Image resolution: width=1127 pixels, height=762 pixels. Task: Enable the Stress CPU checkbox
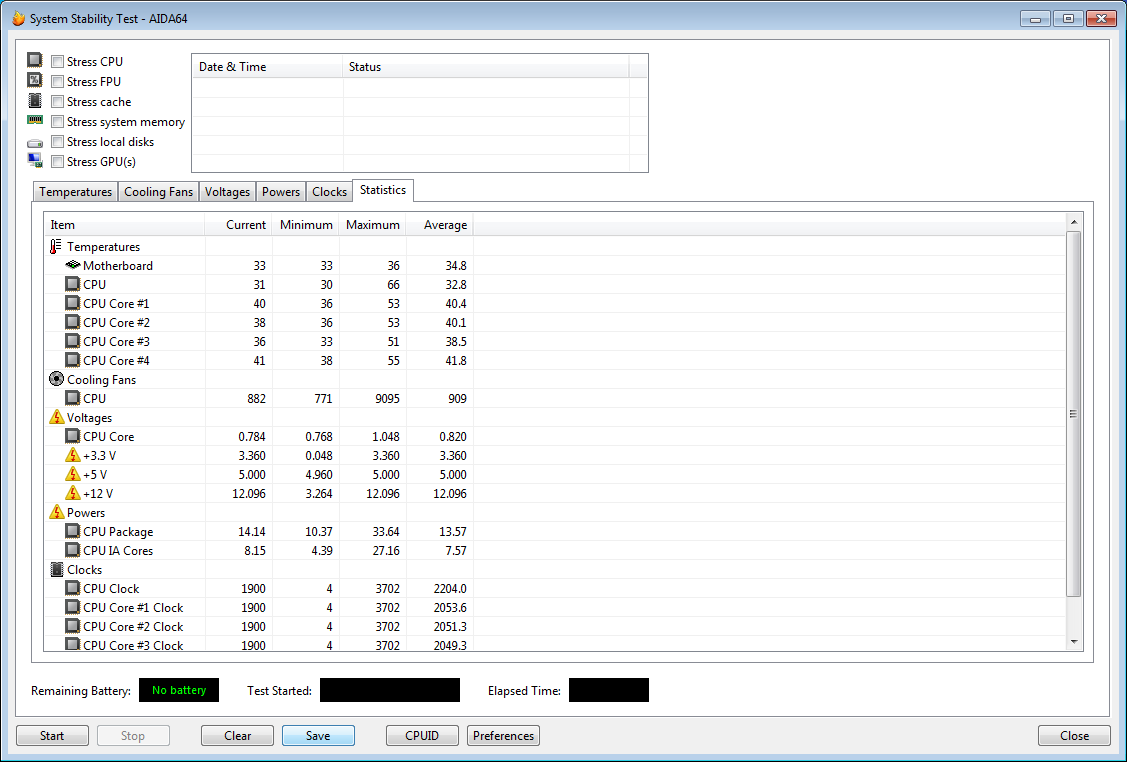click(x=58, y=62)
